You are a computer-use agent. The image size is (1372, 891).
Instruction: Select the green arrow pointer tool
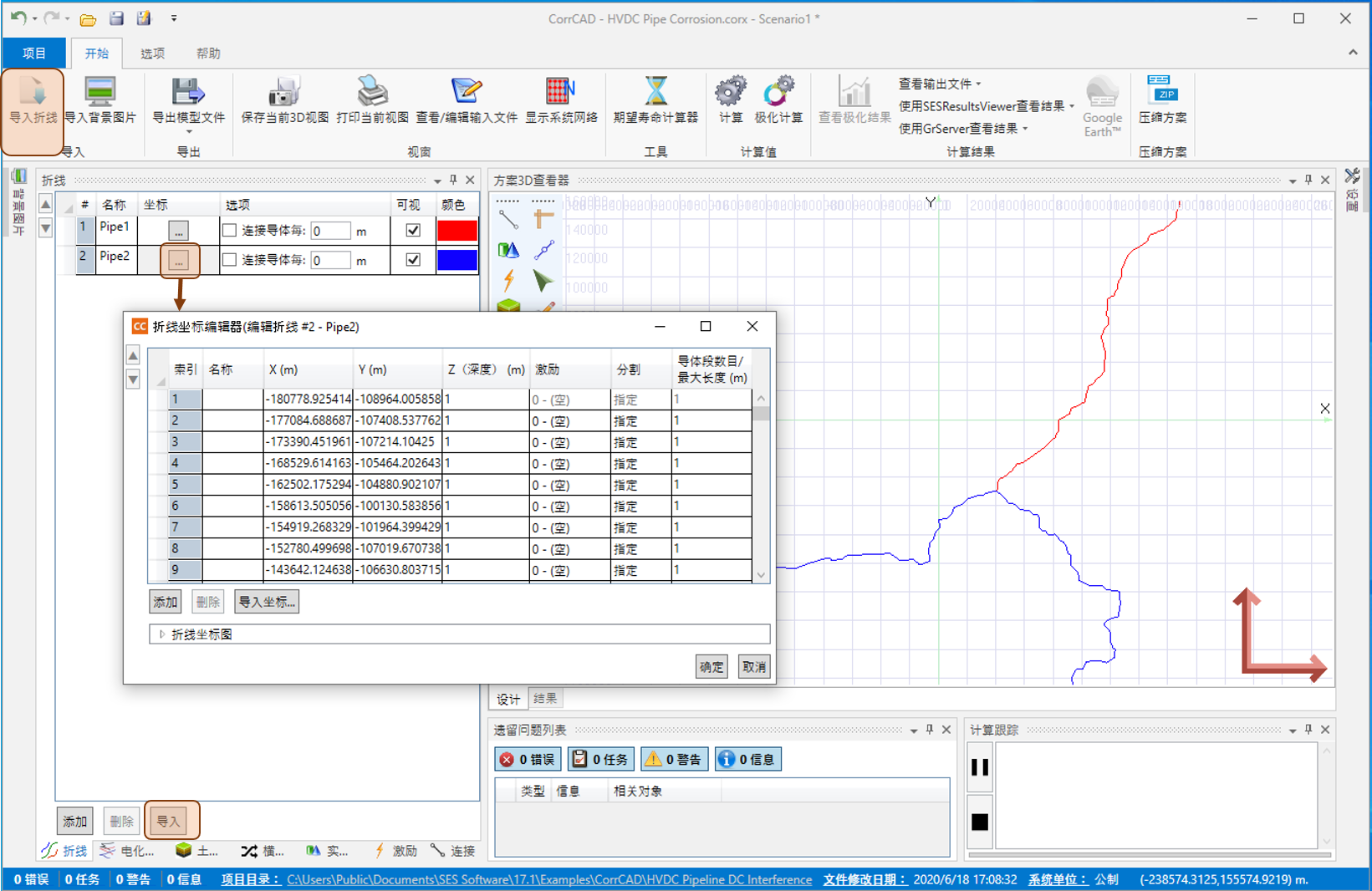click(x=543, y=280)
